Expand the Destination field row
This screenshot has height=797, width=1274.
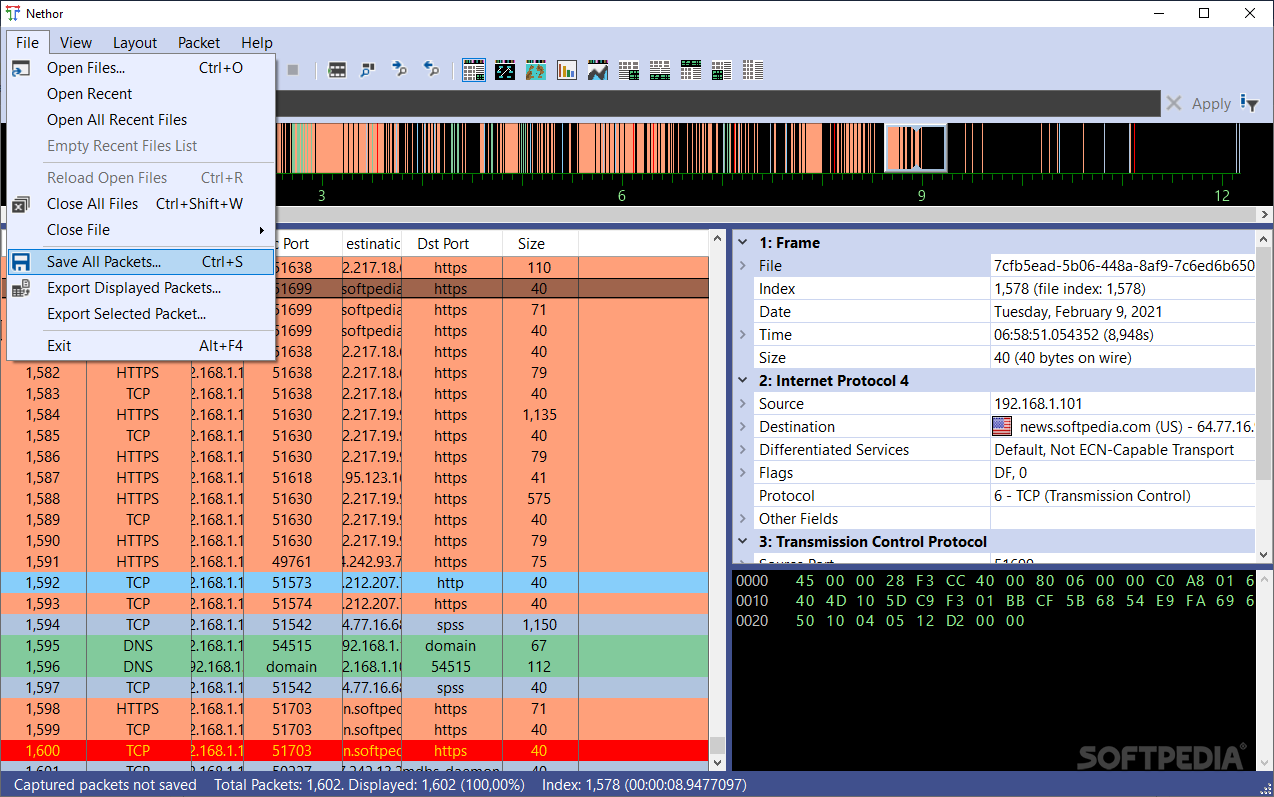pos(743,427)
